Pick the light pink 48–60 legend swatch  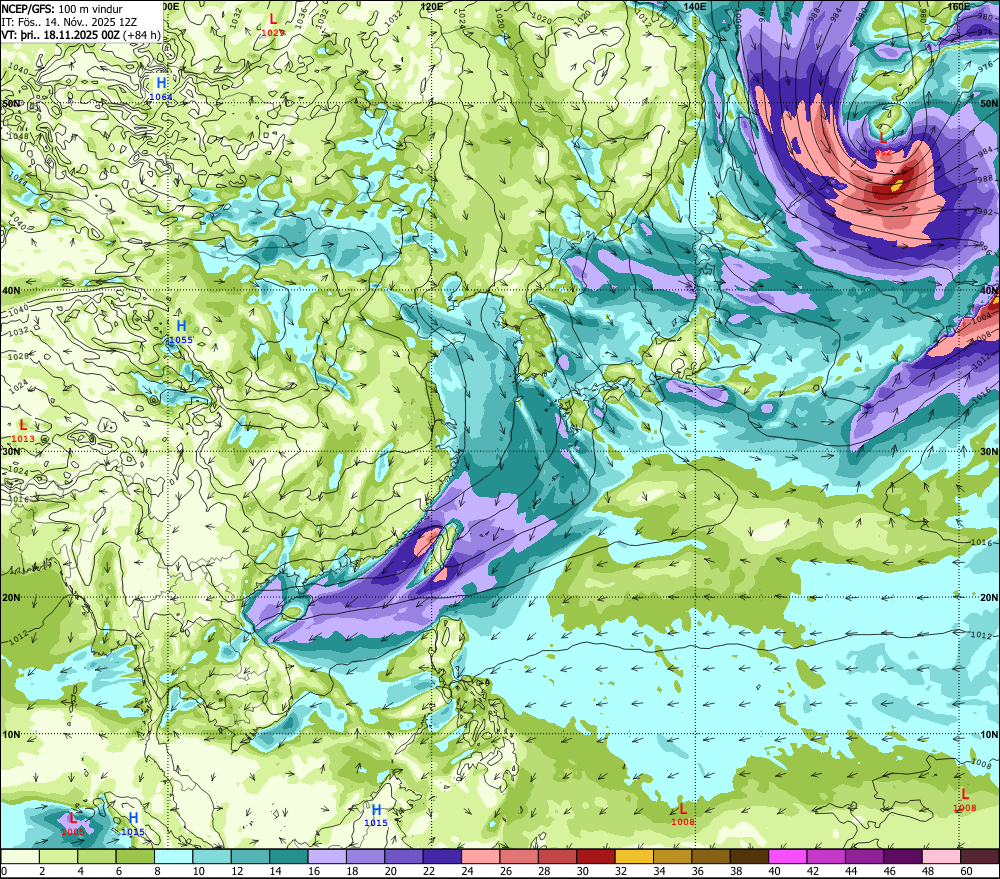(x=941, y=856)
